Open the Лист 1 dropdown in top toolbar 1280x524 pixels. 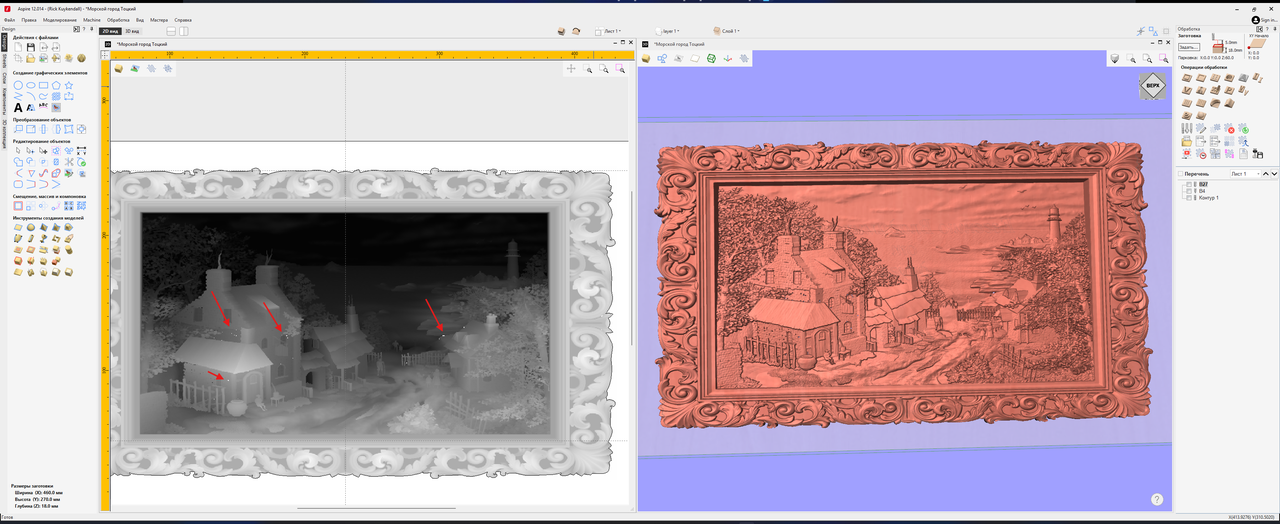[x=609, y=31]
